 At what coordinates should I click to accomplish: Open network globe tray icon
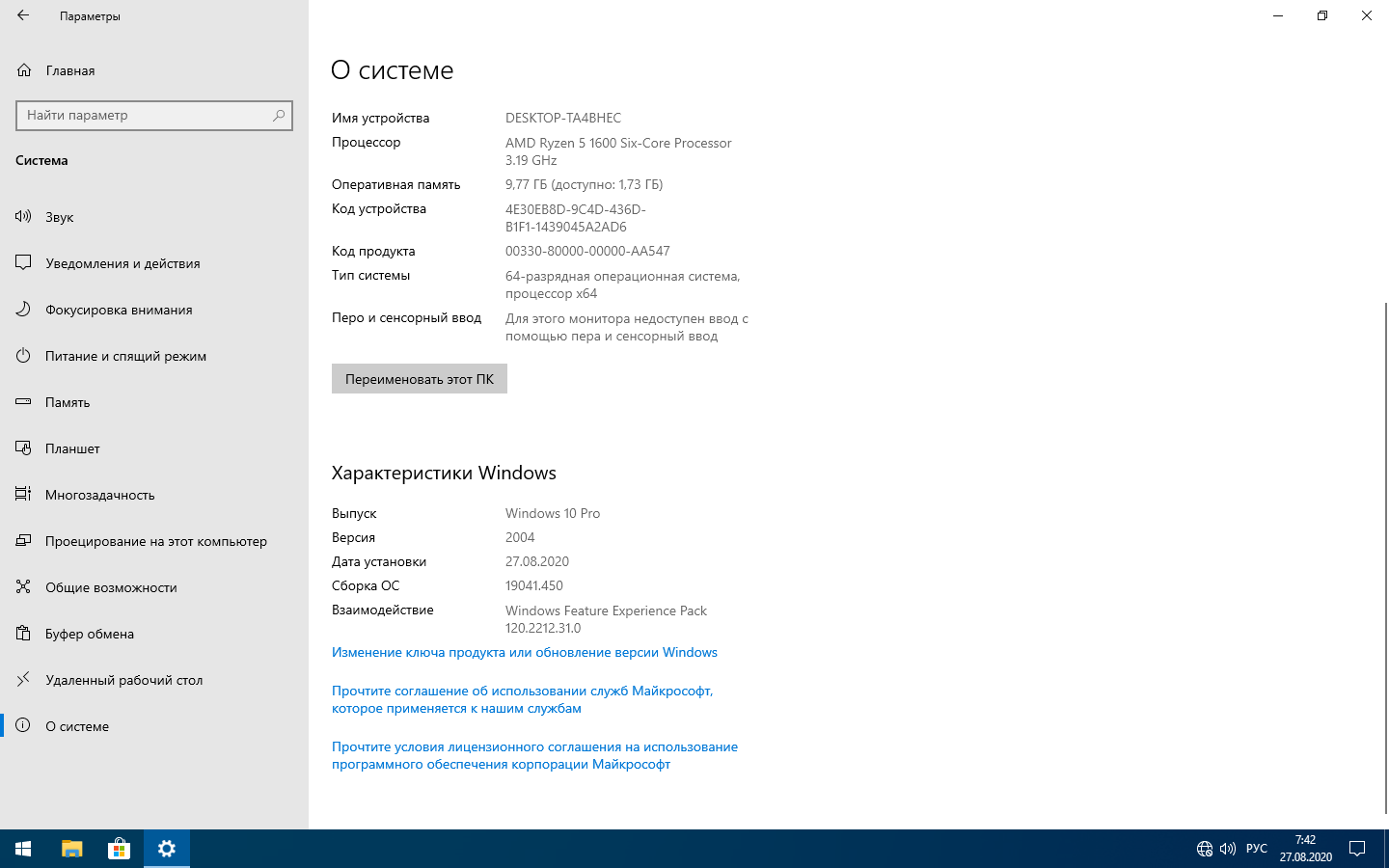point(1204,849)
